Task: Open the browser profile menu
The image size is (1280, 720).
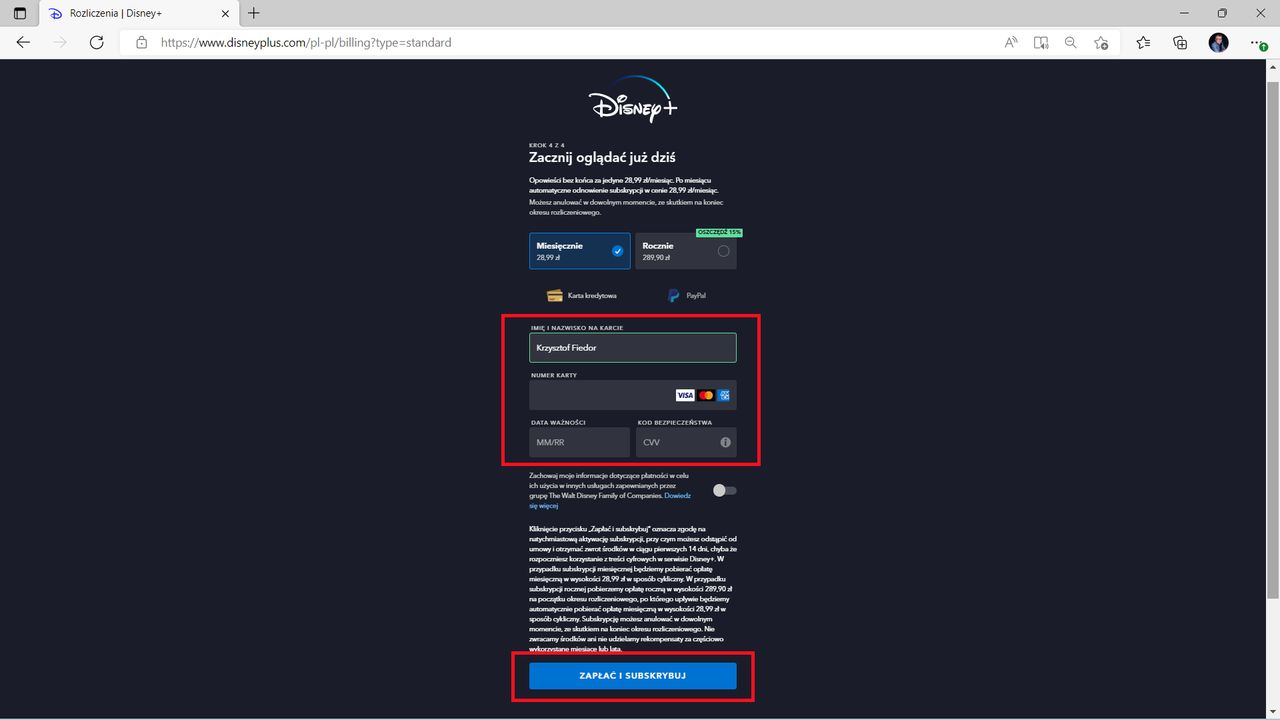Action: [1217, 42]
